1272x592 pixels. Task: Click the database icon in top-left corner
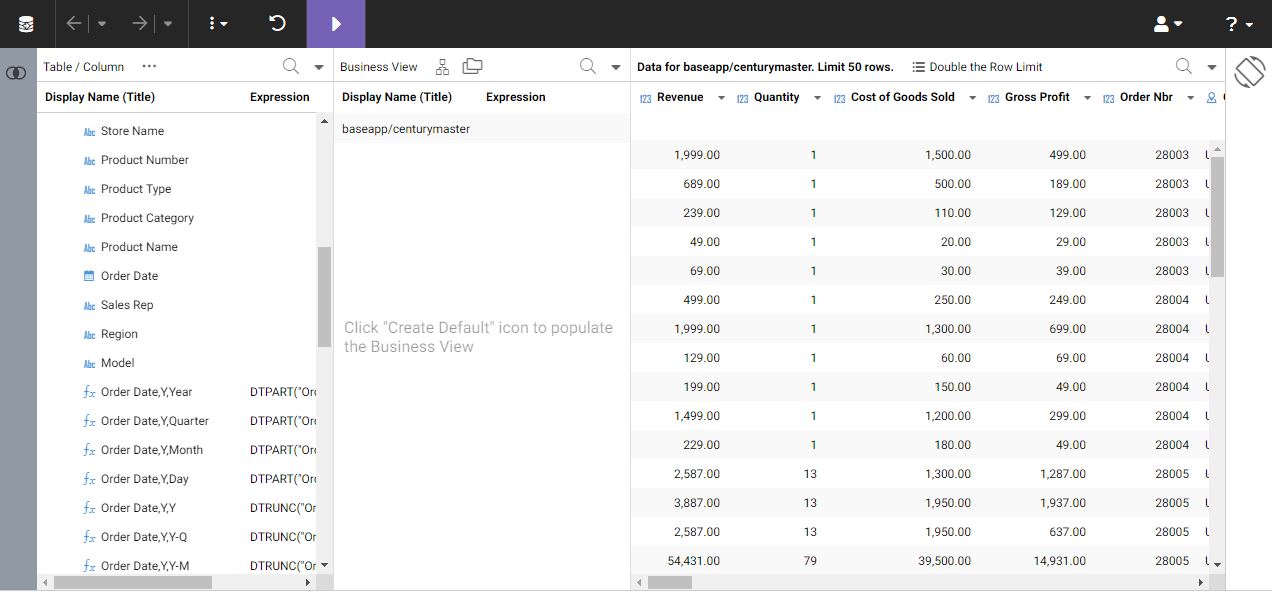coord(26,24)
